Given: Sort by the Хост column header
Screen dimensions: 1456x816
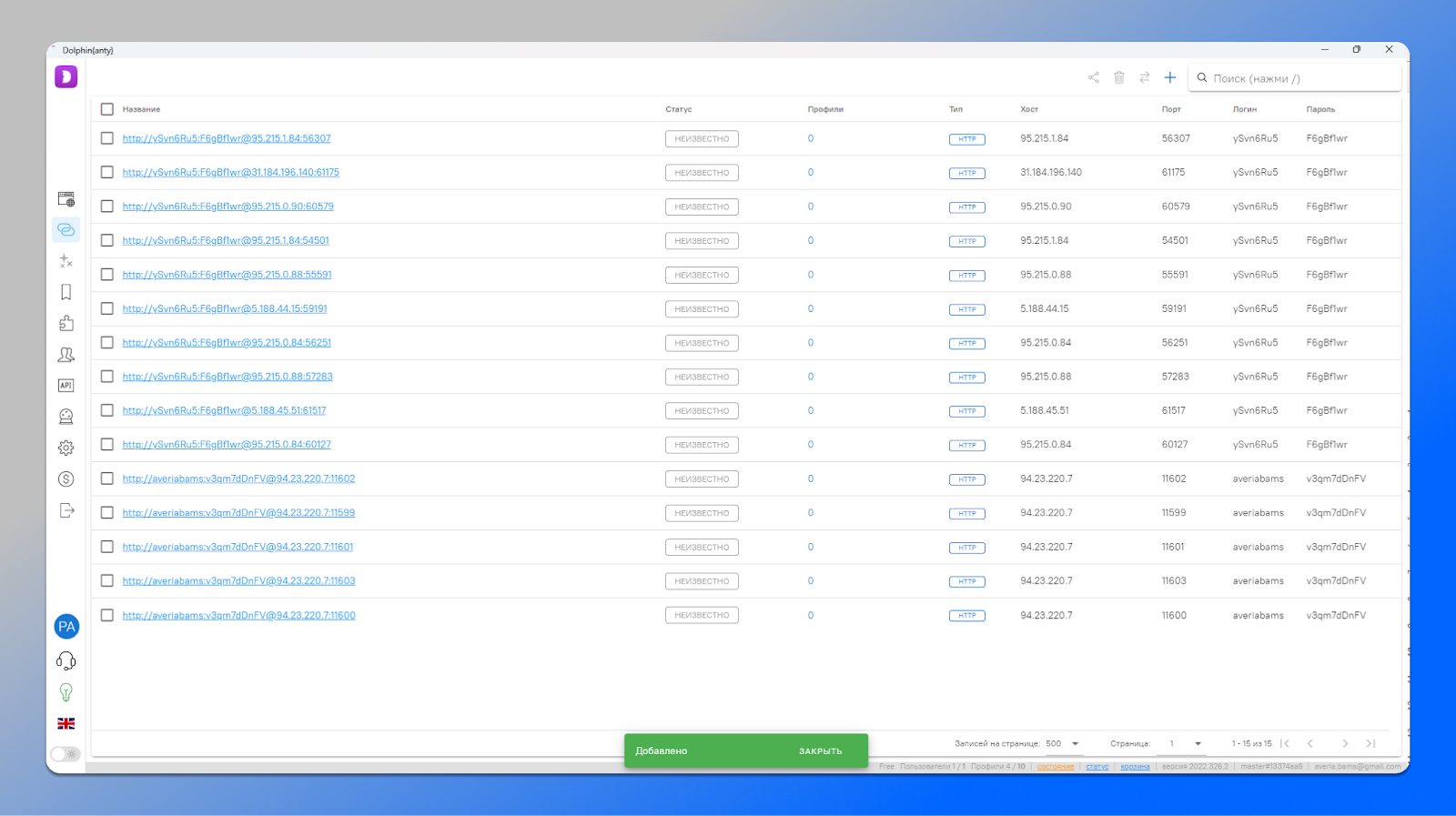Looking at the screenshot, I should pos(1029,109).
